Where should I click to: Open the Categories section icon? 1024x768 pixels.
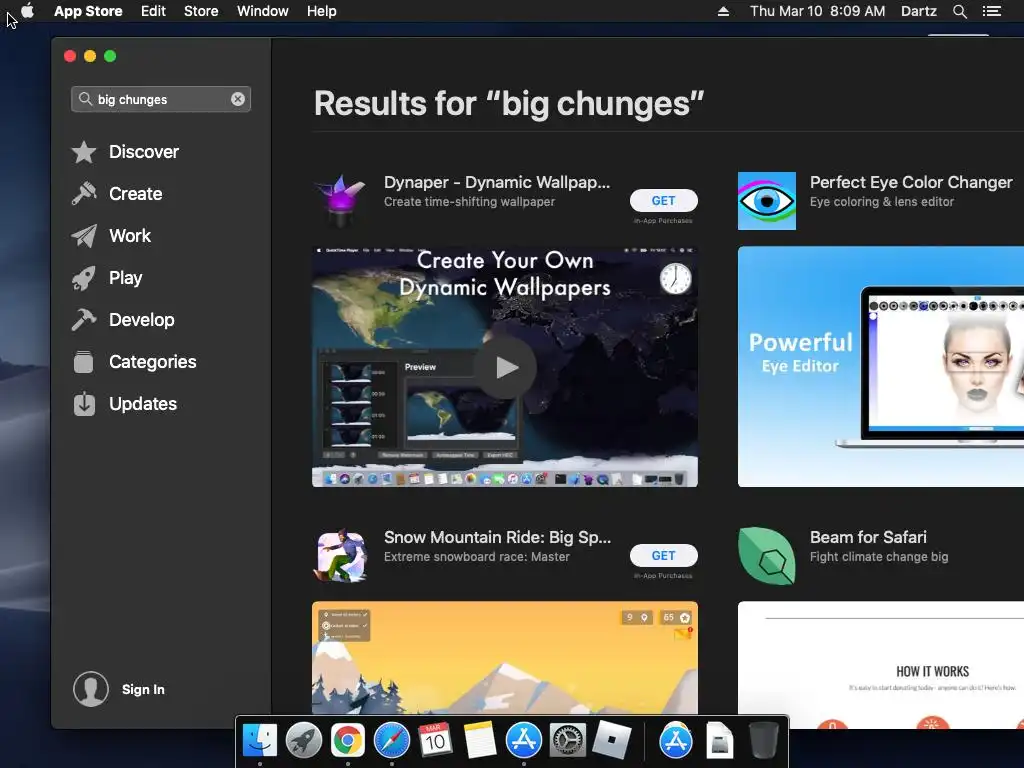[x=84, y=362]
